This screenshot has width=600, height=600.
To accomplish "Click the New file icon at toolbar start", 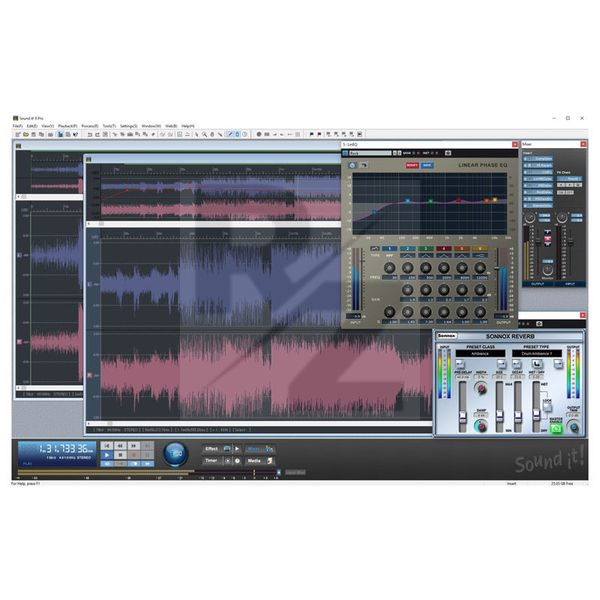I will tap(18, 134).
